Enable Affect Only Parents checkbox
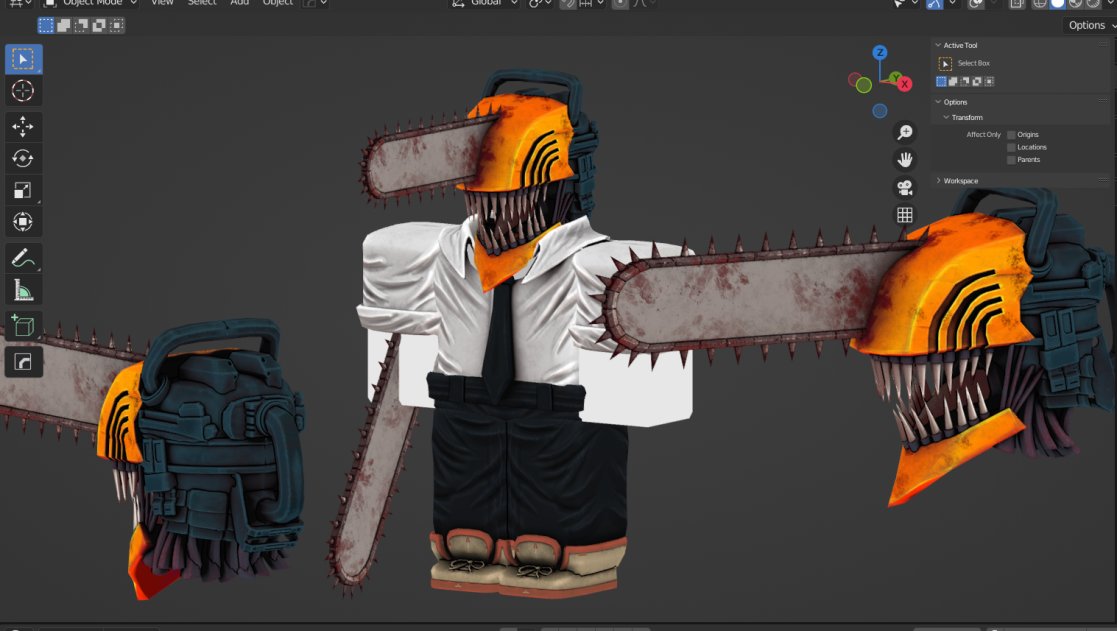Screen dimensions: 1117x631 [x=1012, y=160]
